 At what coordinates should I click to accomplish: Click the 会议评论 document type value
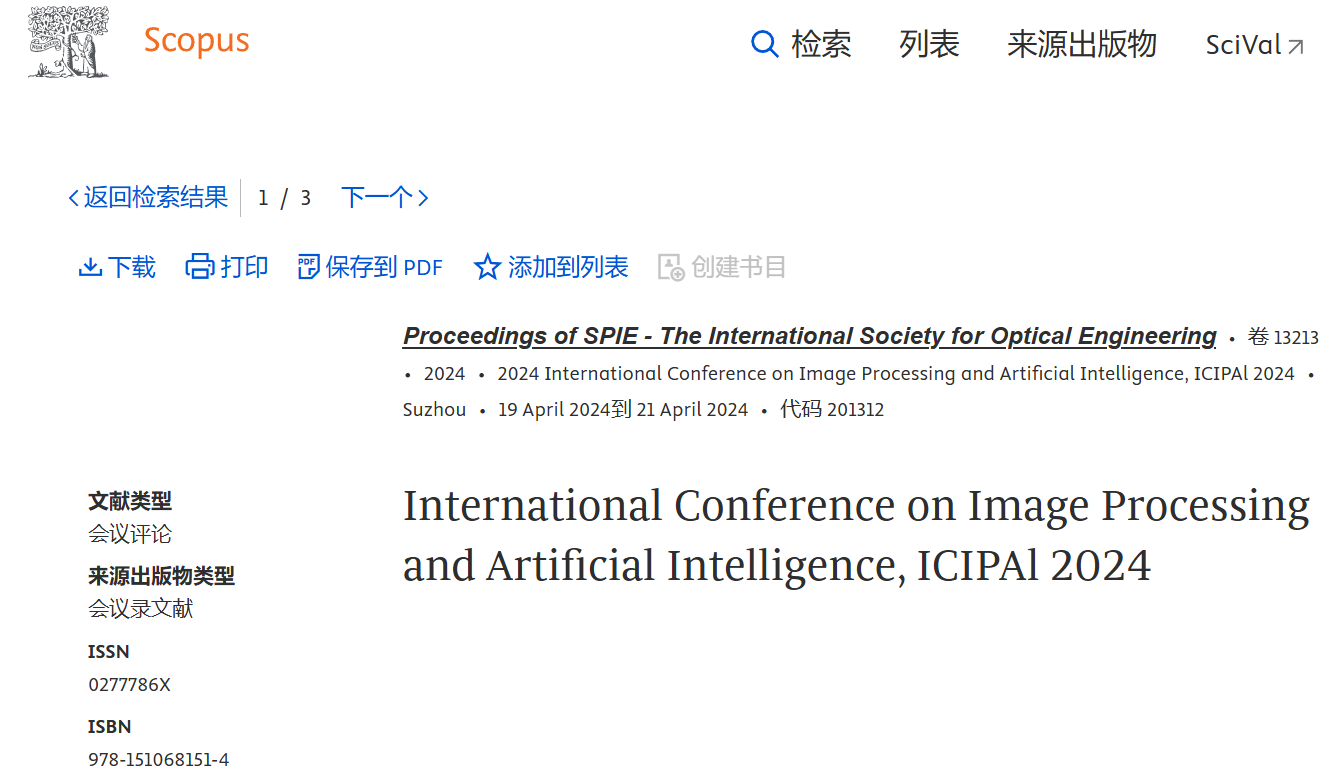(130, 534)
